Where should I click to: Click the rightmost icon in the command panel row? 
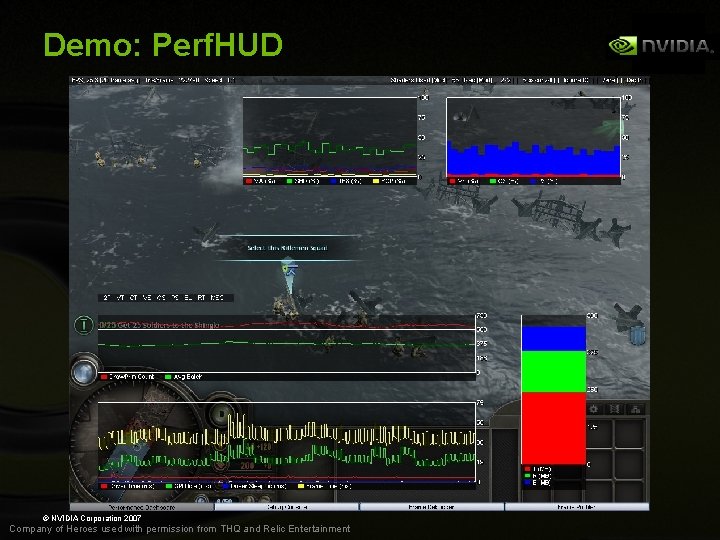[636, 409]
